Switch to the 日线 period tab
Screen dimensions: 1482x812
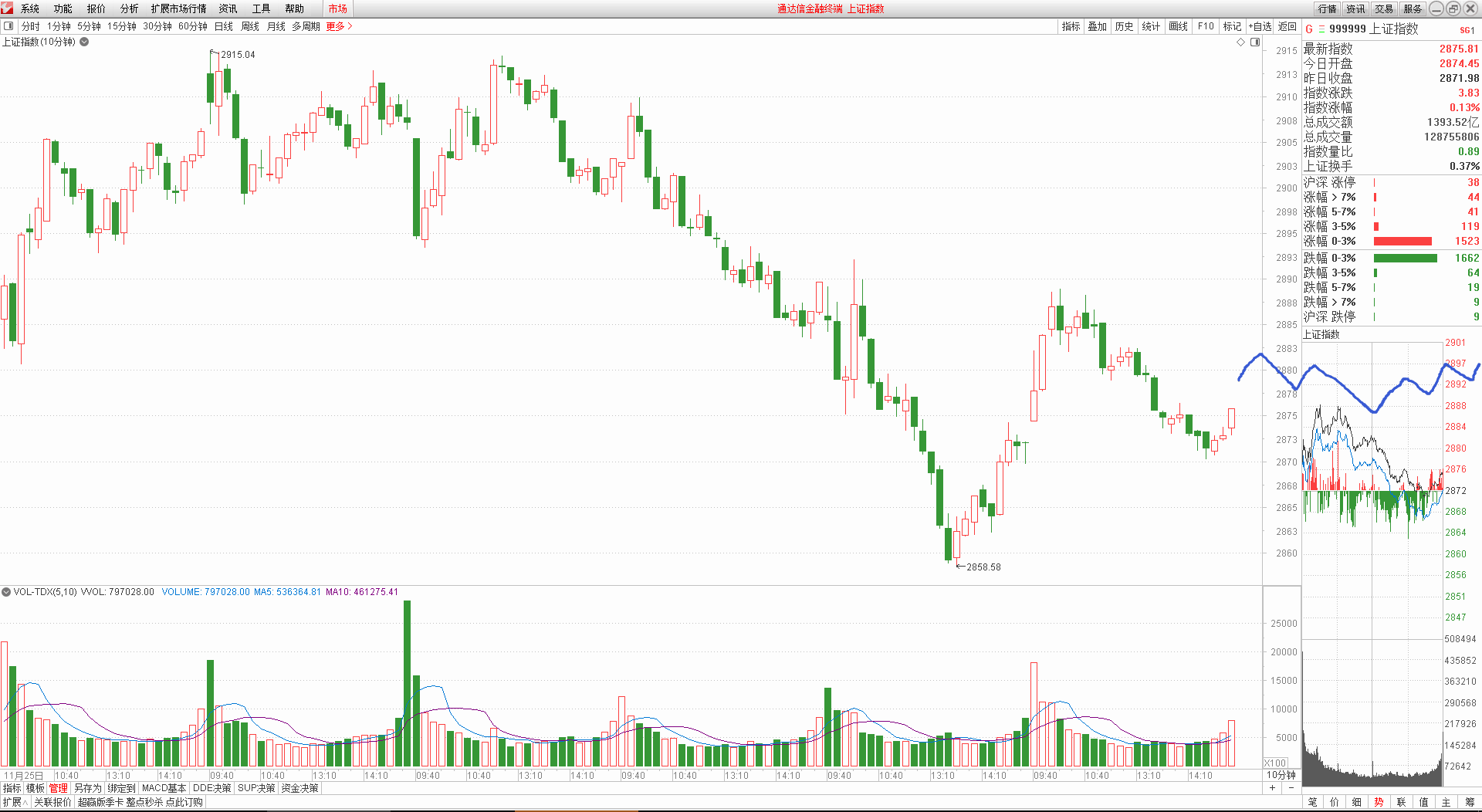tap(223, 26)
